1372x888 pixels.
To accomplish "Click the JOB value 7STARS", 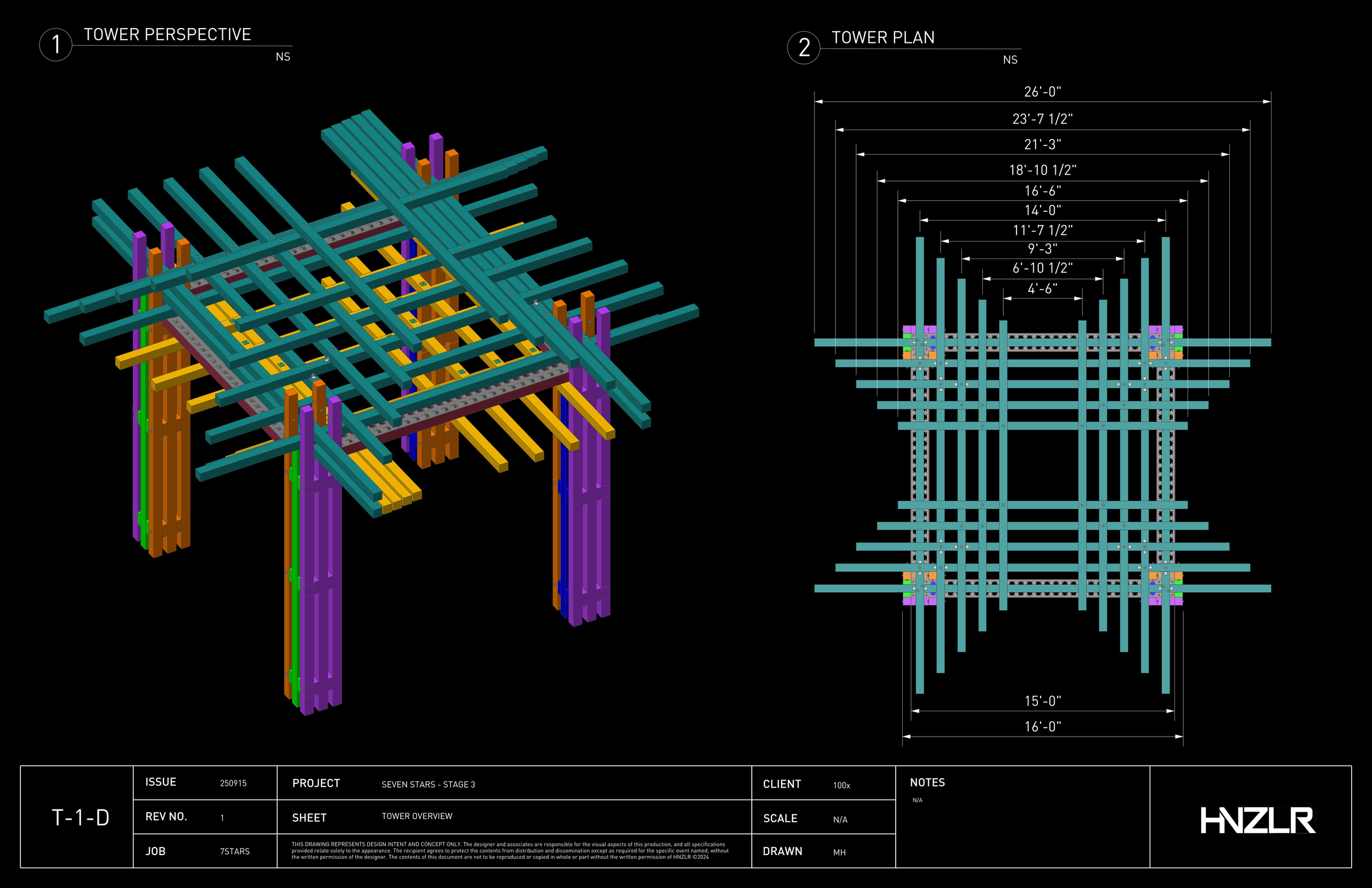I will tap(235, 852).
